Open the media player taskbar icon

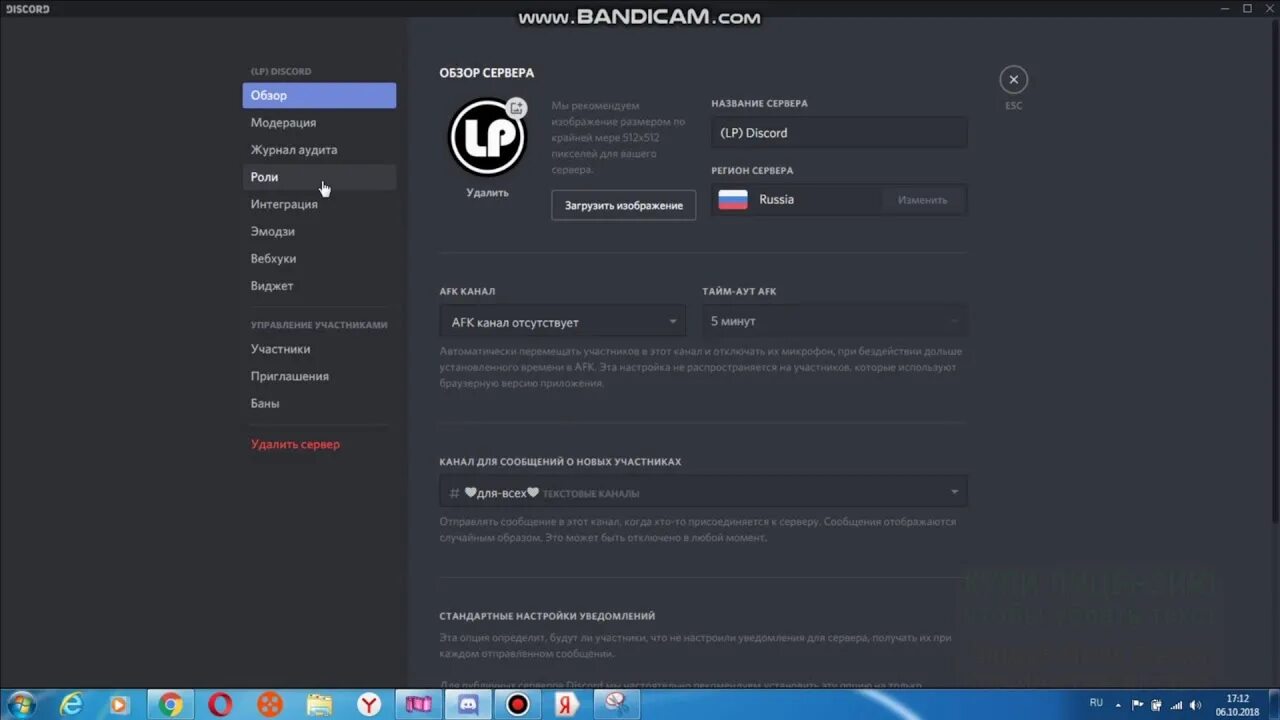coord(120,704)
